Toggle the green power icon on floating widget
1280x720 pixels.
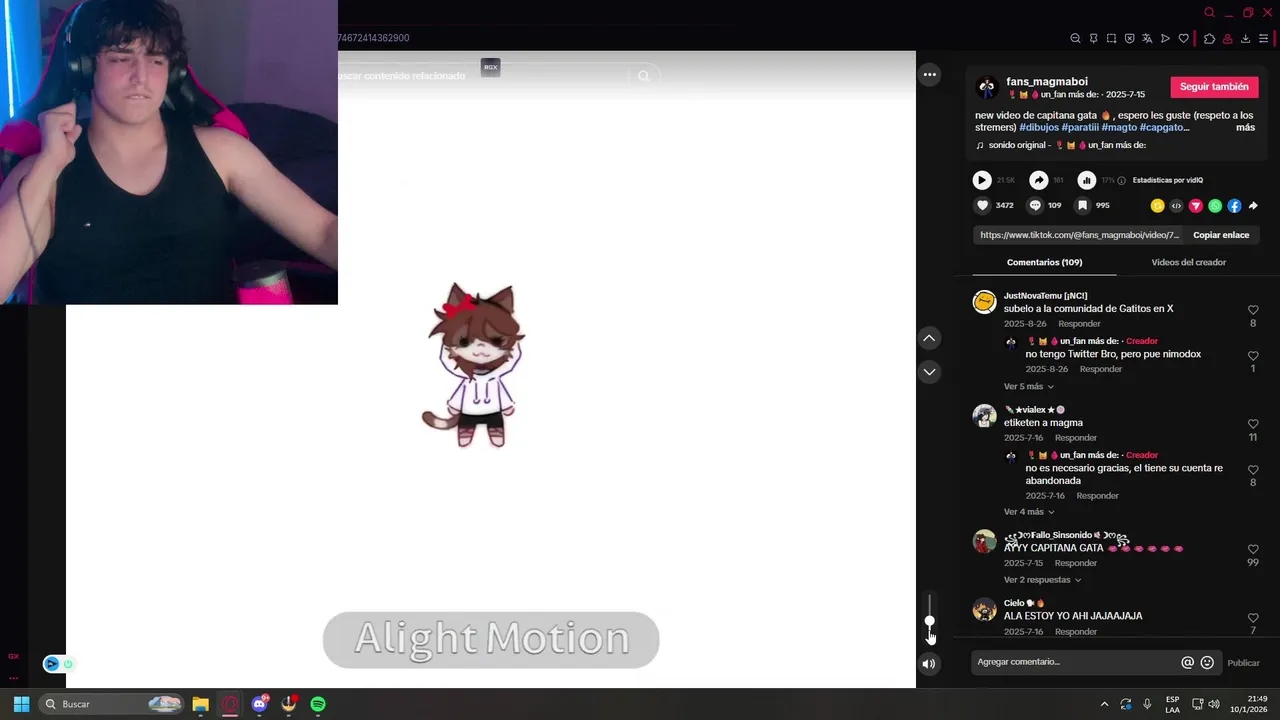coord(68,664)
